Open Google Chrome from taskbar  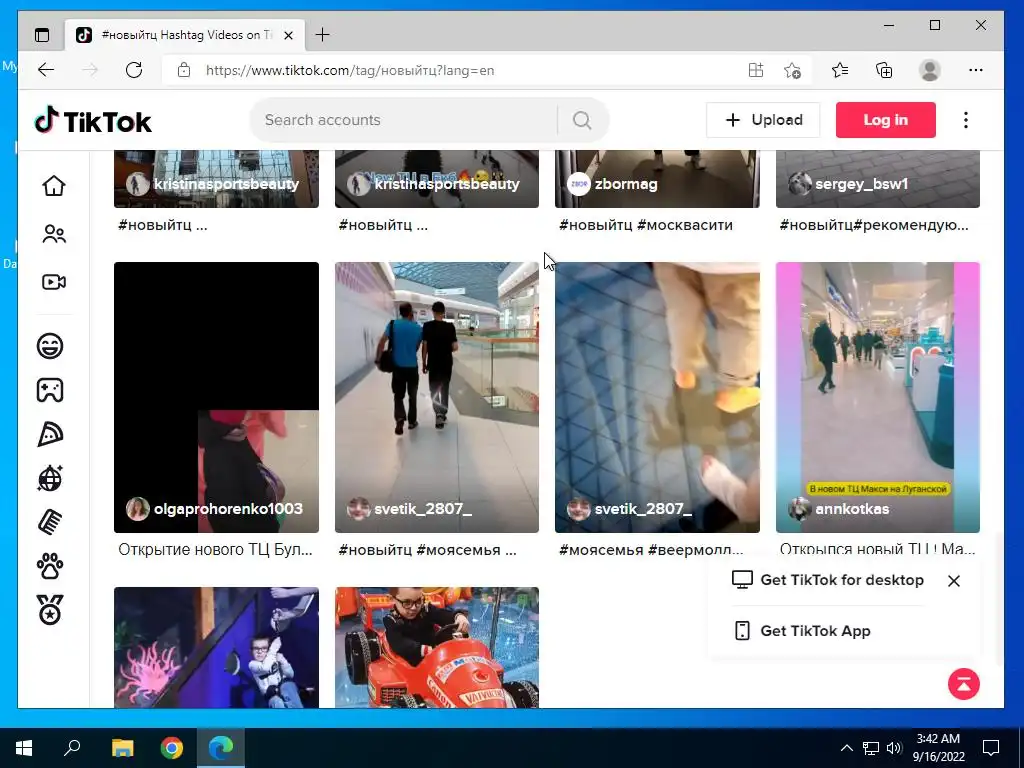[x=172, y=748]
